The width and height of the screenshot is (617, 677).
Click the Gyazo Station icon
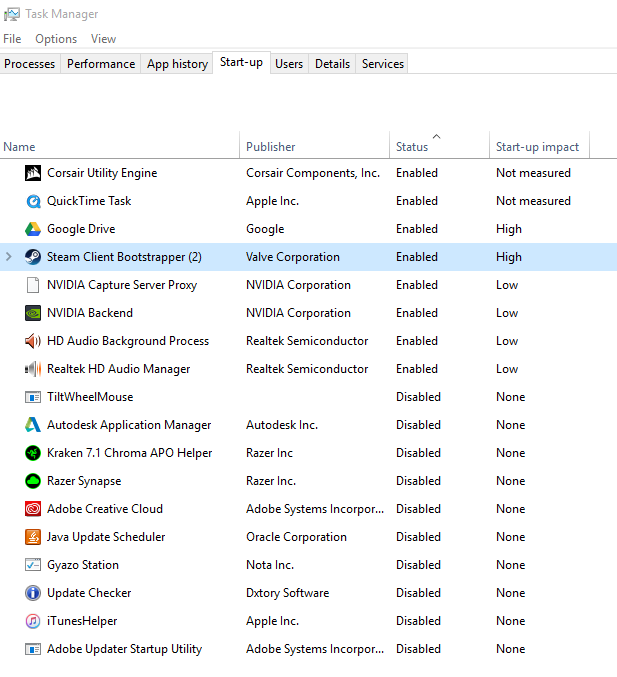coord(33,565)
